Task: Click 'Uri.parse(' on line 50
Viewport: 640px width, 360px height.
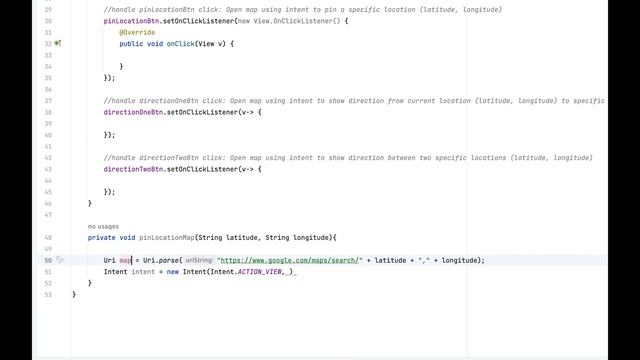Action: [162, 260]
